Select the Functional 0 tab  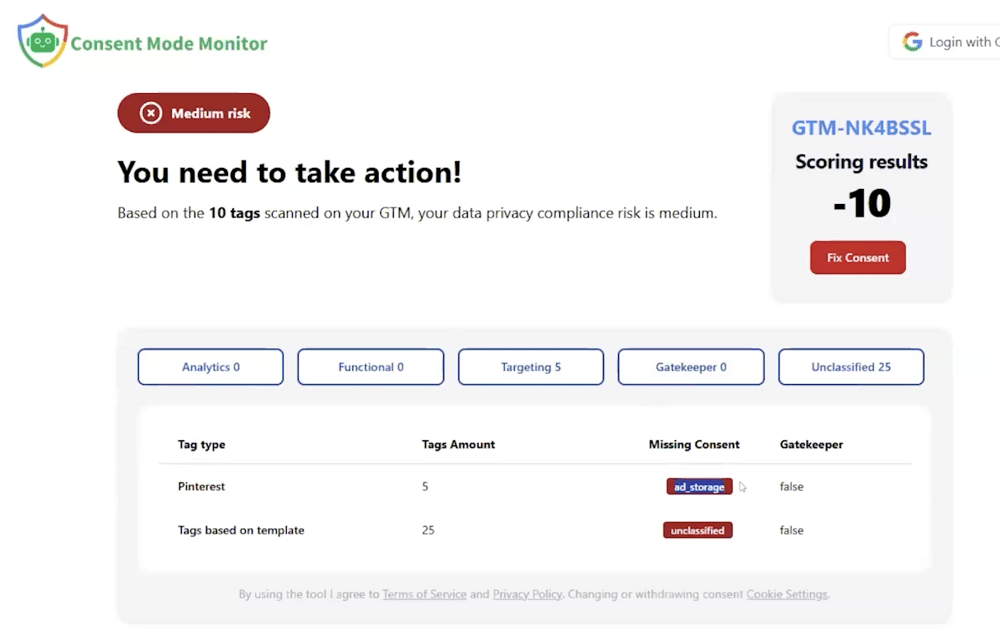(x=370, y=367)
